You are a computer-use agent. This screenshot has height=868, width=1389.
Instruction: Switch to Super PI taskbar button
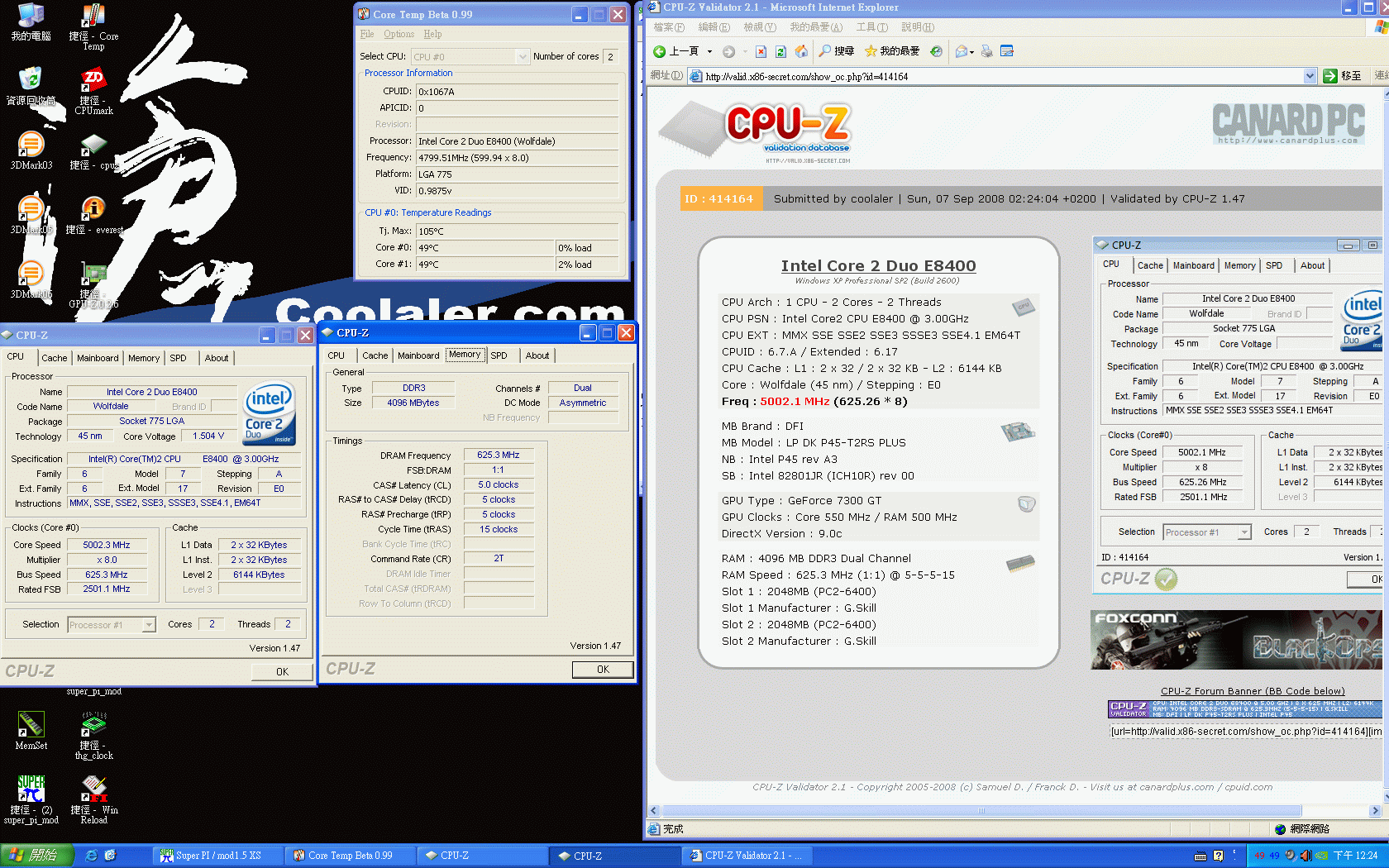click(217, 856)
